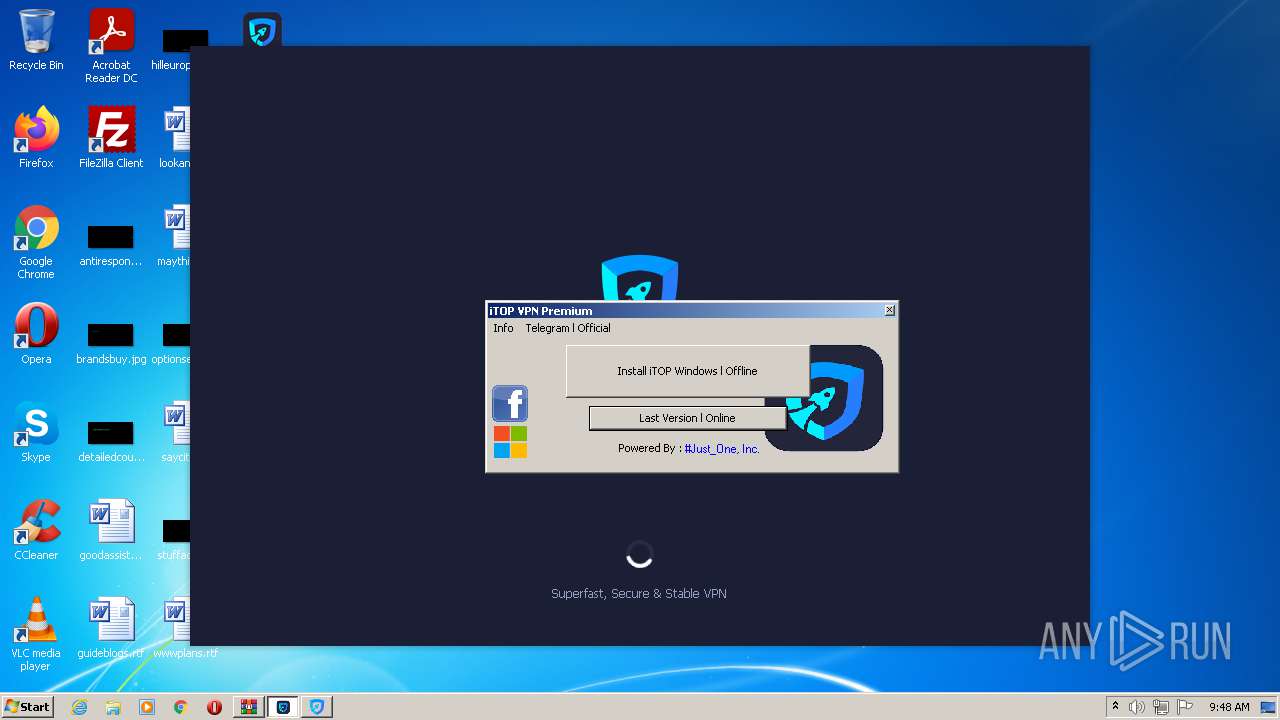Switch to the dark iTOP VPN taskbar button
This screenshot has height=720, width=1280.
tap(283, 707)
